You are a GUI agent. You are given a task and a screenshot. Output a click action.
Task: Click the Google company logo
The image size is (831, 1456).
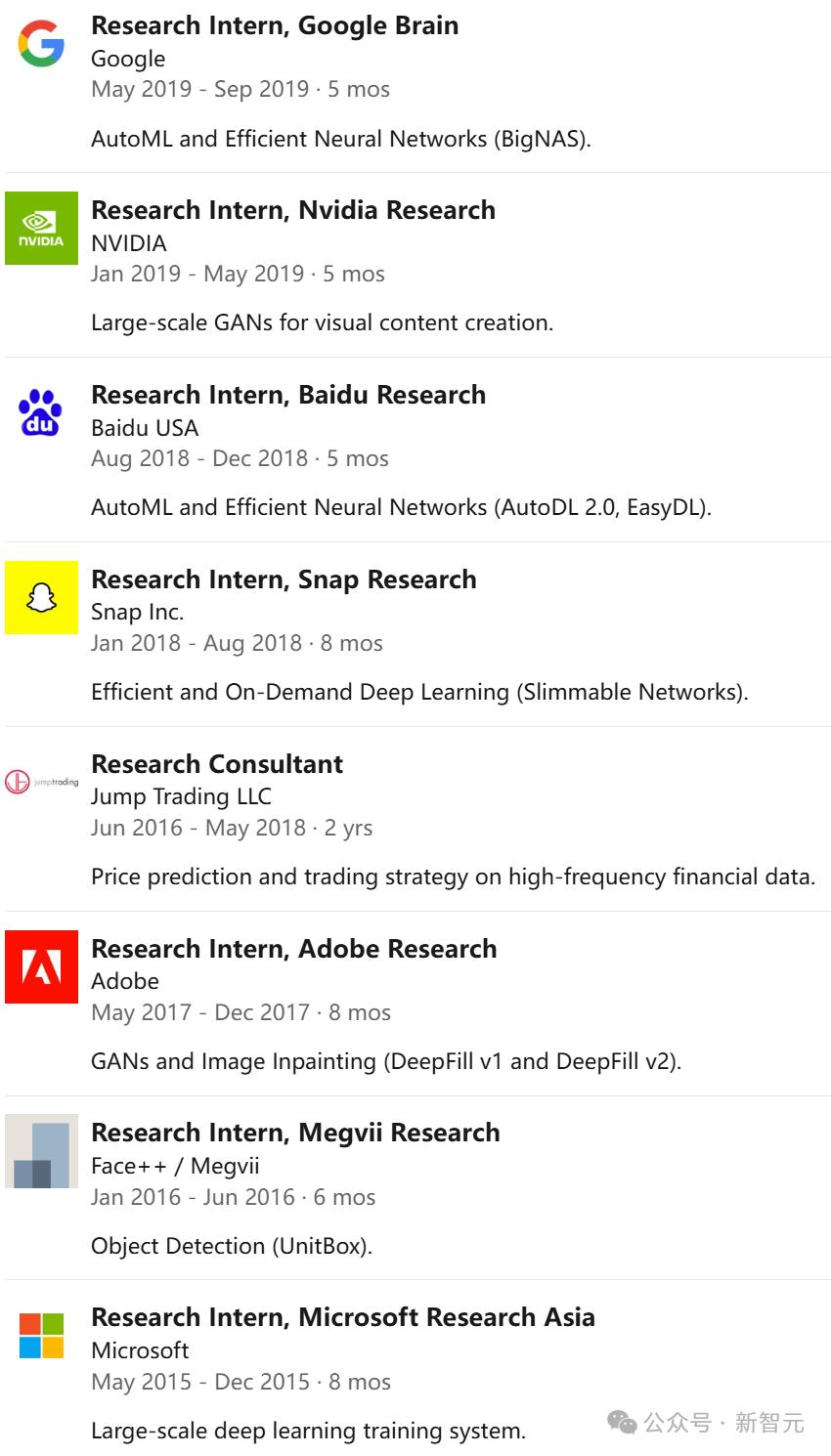[x=41, y=44]
